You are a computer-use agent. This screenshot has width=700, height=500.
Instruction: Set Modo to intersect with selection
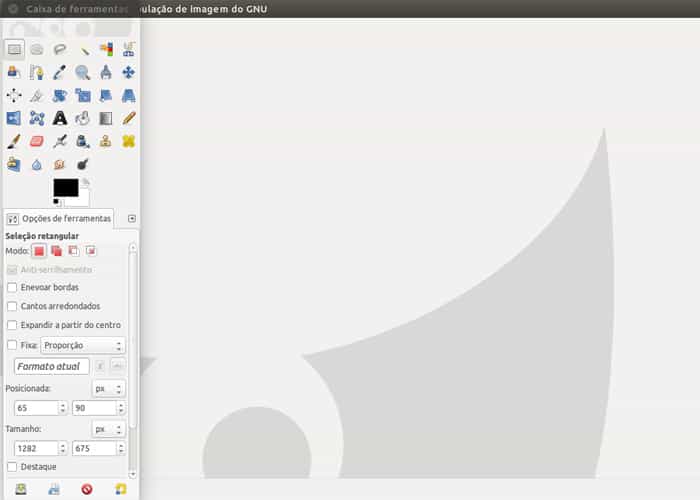tap(91, 251)
